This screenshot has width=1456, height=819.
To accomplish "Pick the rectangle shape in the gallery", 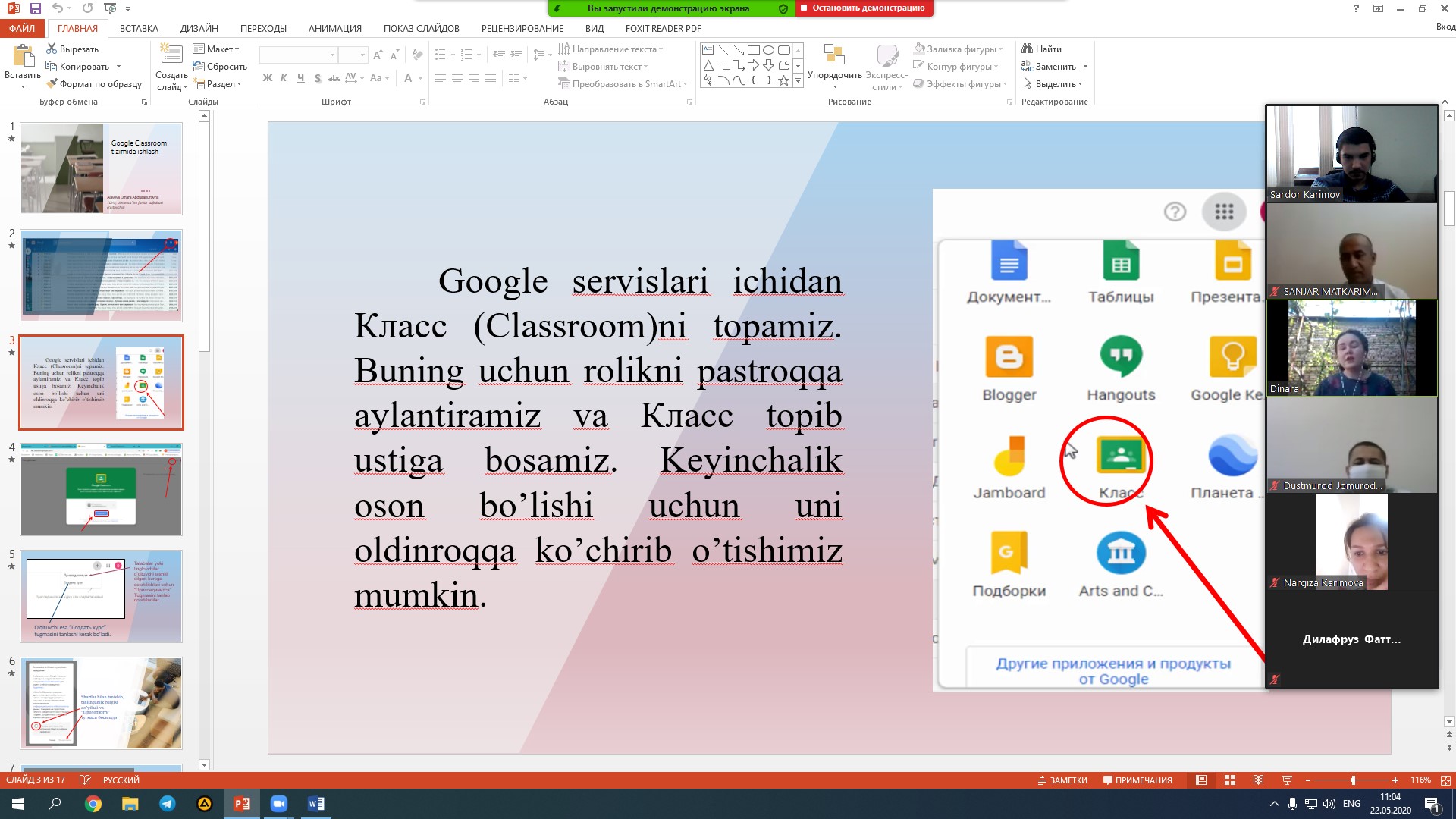I will coord(753,50).
